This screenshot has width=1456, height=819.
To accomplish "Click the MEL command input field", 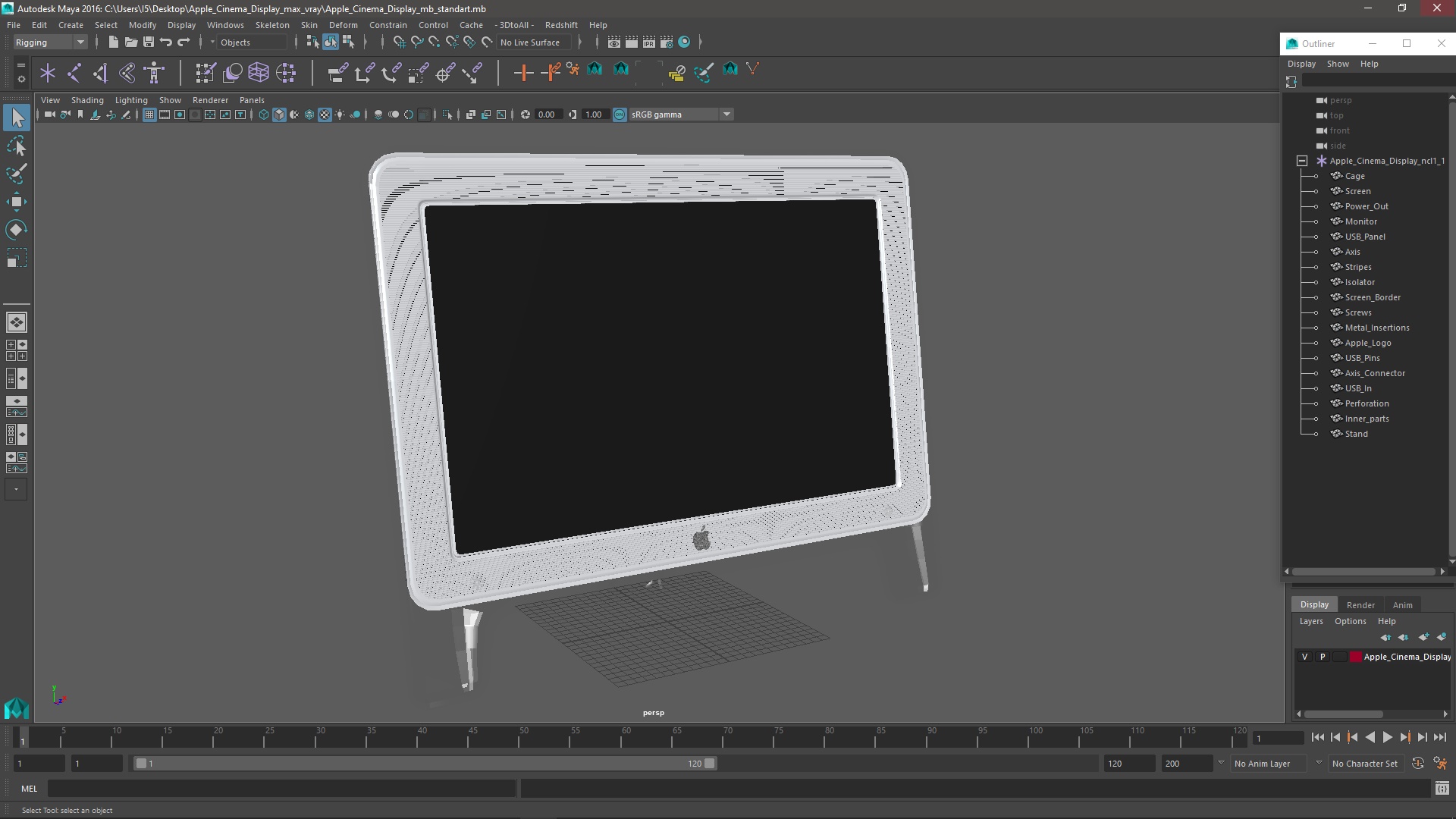I will (282, 789).
